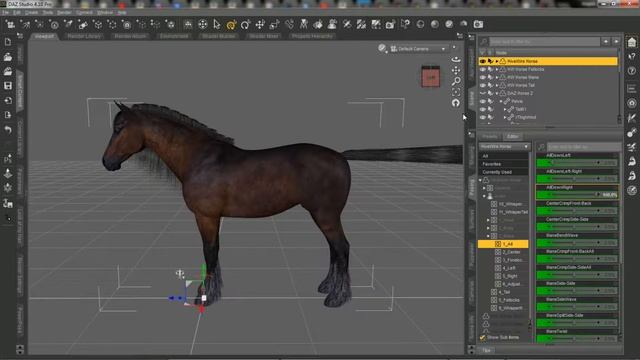The image size is (640, 360).
Task: Click the ManeTwist slider
Action: click(x=577, y=338)
